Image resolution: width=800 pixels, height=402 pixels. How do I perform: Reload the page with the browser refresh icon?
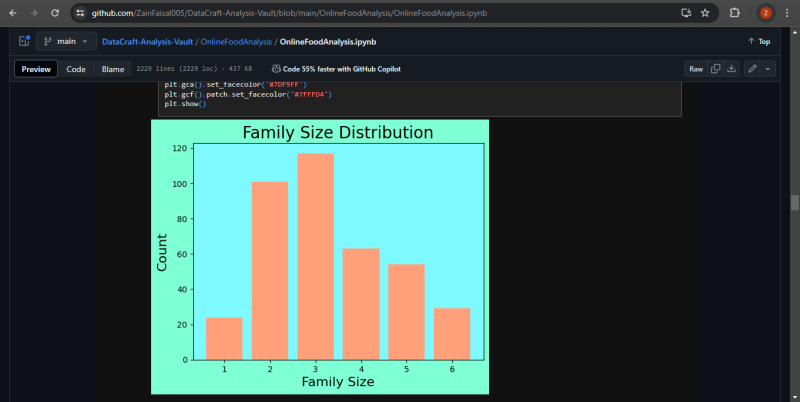point(53,13)
